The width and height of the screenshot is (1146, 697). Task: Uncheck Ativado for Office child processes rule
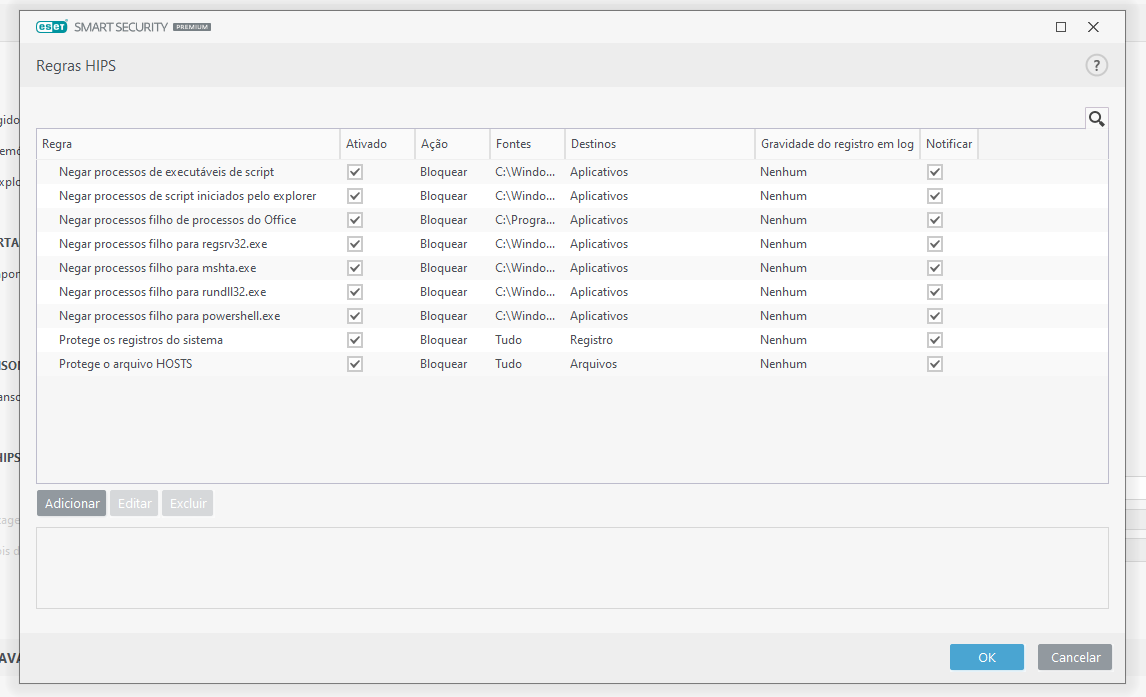355,220
